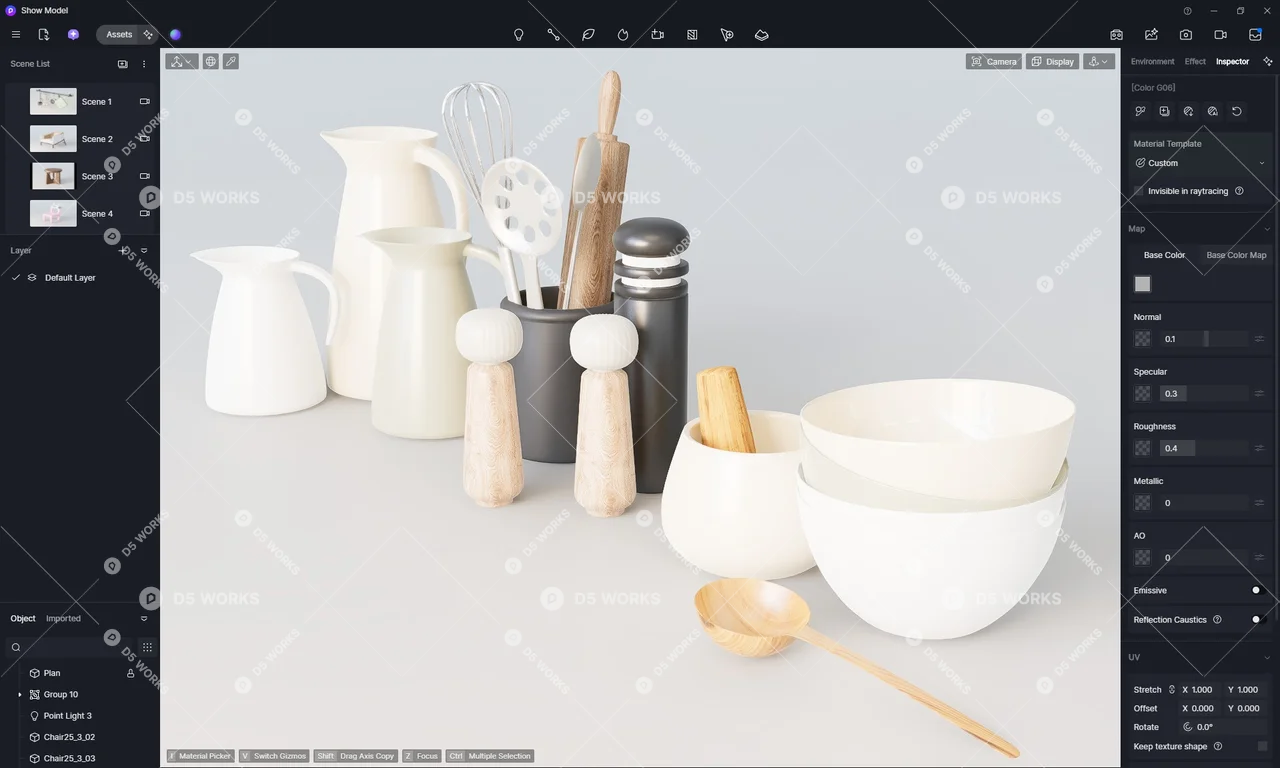Open the hamburger menu at top left
Viewport: 1280px width, 768px height.
click(16, 35)
